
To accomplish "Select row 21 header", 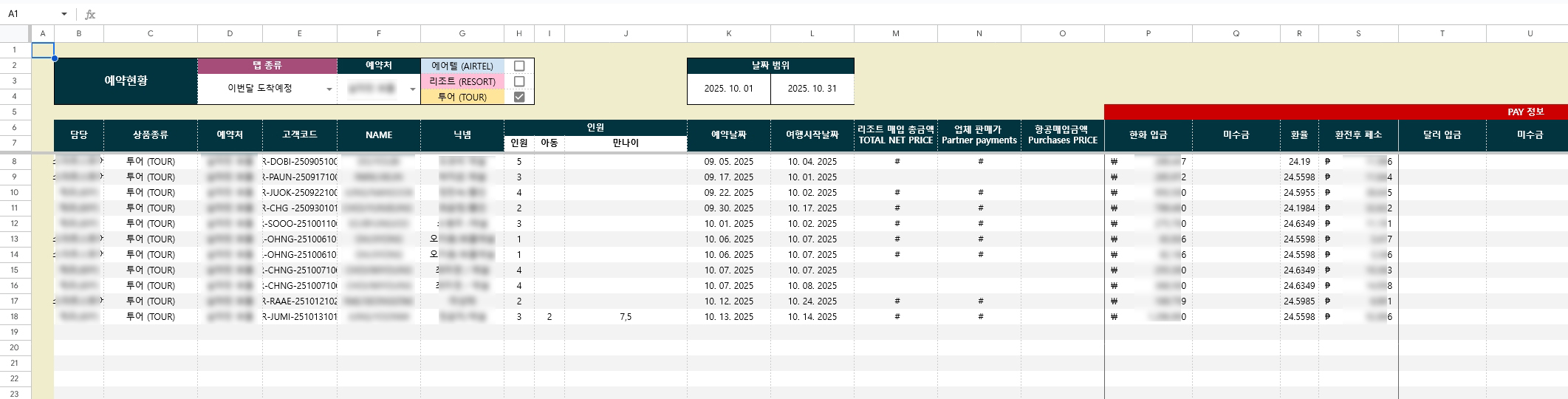I will click(x=14, y=363).
